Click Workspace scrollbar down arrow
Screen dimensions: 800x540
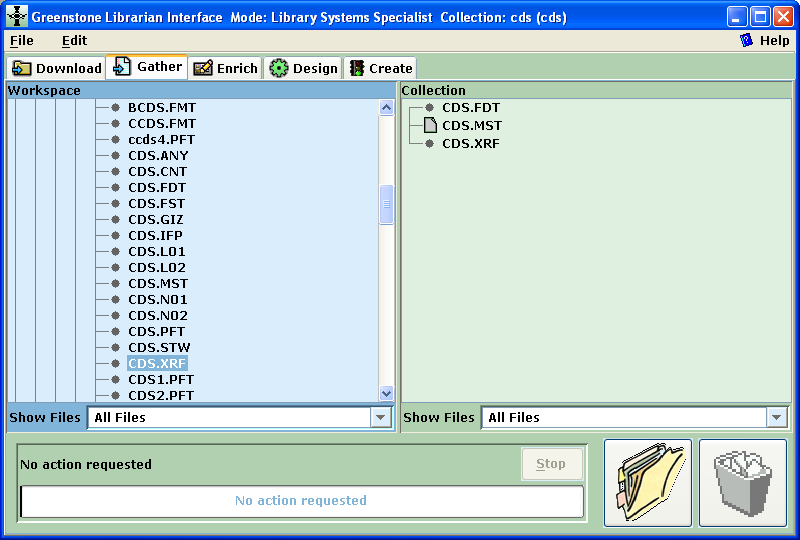(x=386, y=394)
